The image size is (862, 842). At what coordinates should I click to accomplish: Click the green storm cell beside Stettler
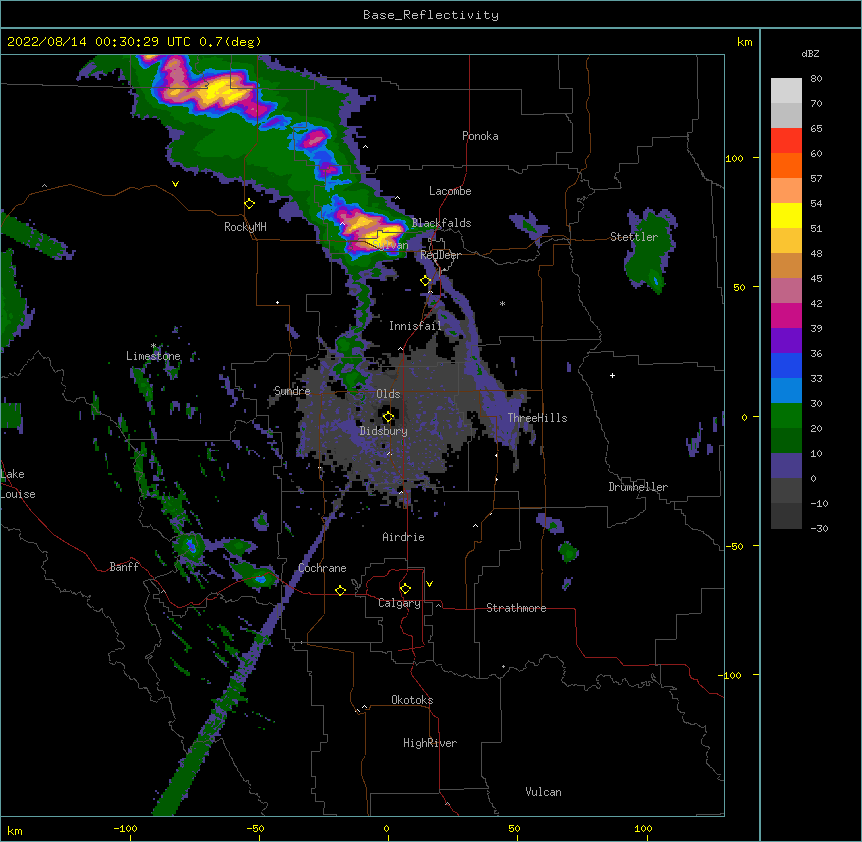point(650,250)
